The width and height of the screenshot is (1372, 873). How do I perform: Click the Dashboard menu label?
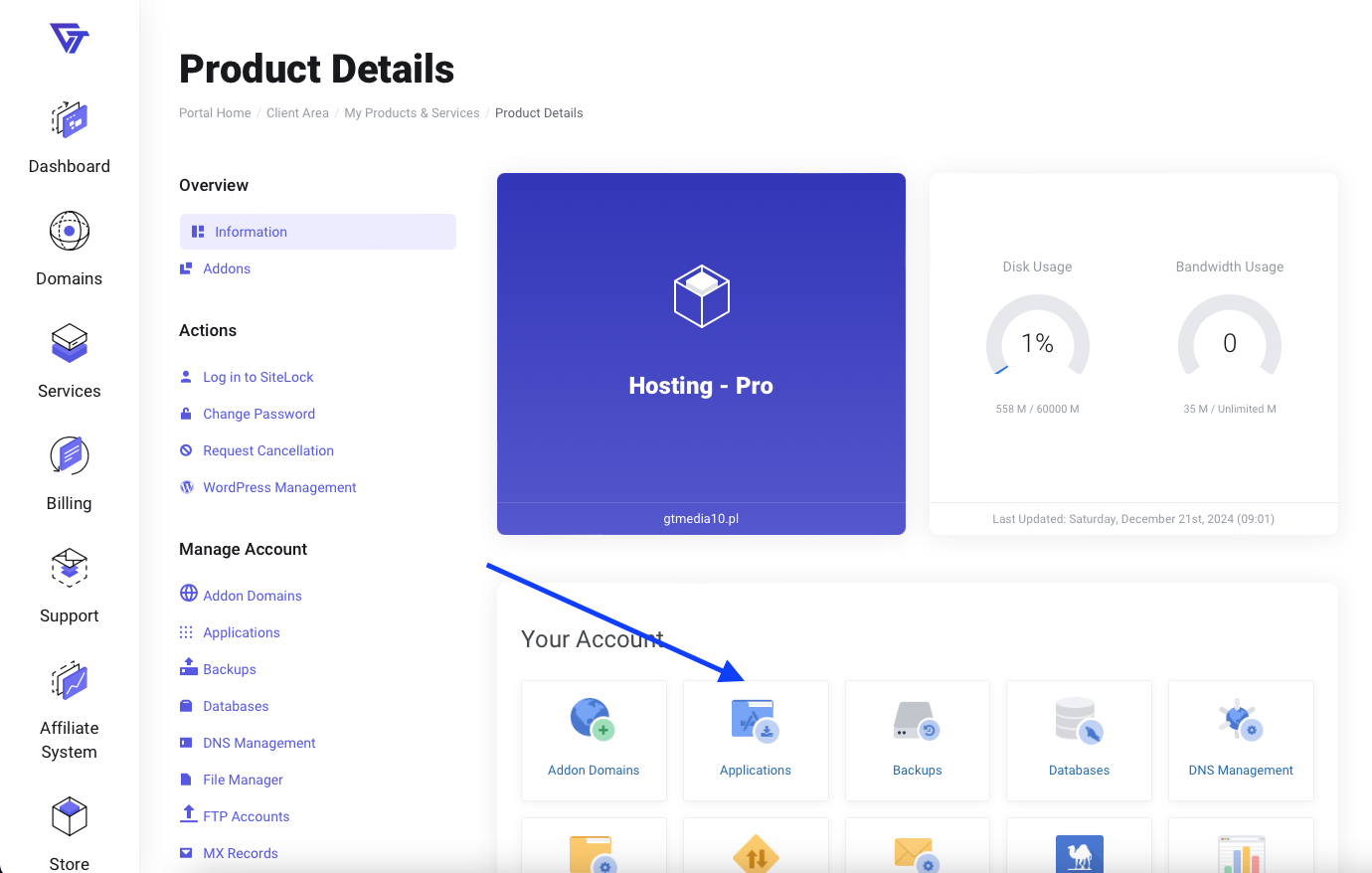pos(70,166)
